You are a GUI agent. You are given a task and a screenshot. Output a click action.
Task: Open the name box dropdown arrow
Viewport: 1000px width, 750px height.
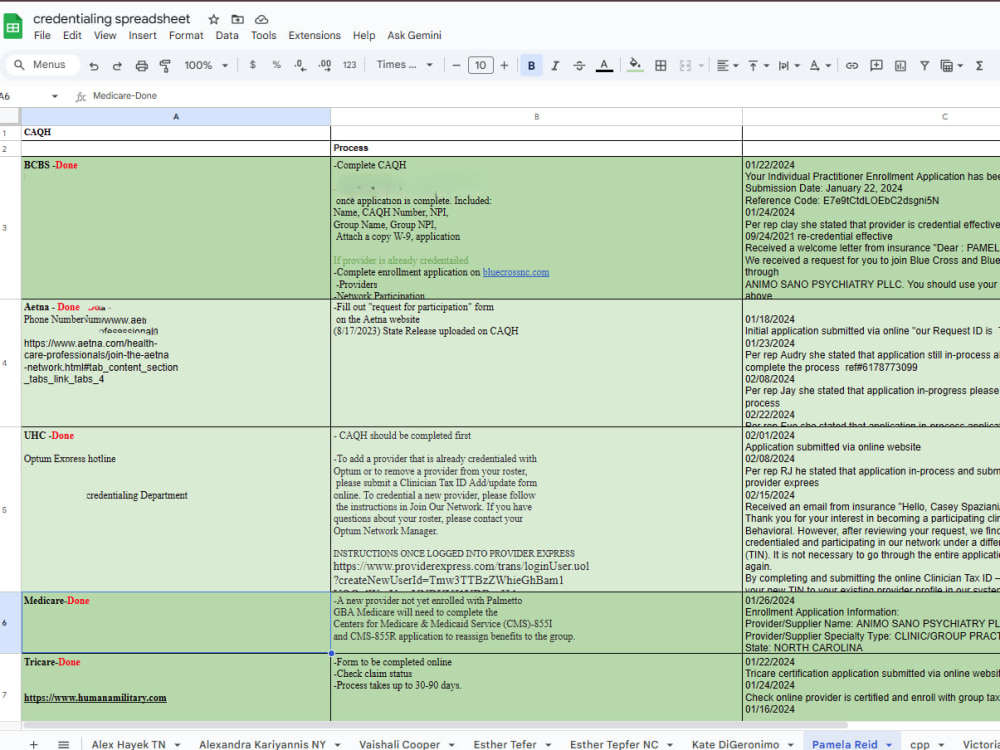click(x=55, y=96)
